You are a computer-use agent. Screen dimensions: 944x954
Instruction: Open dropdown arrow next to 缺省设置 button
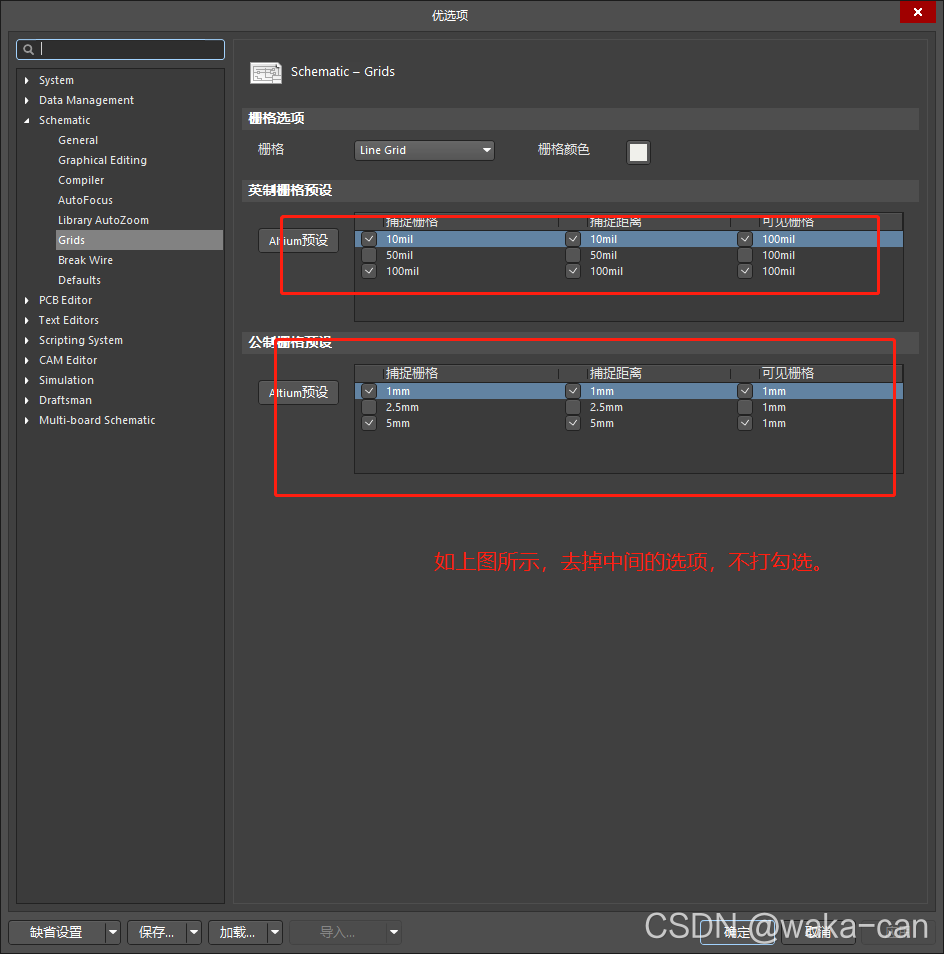click(113, 932)
